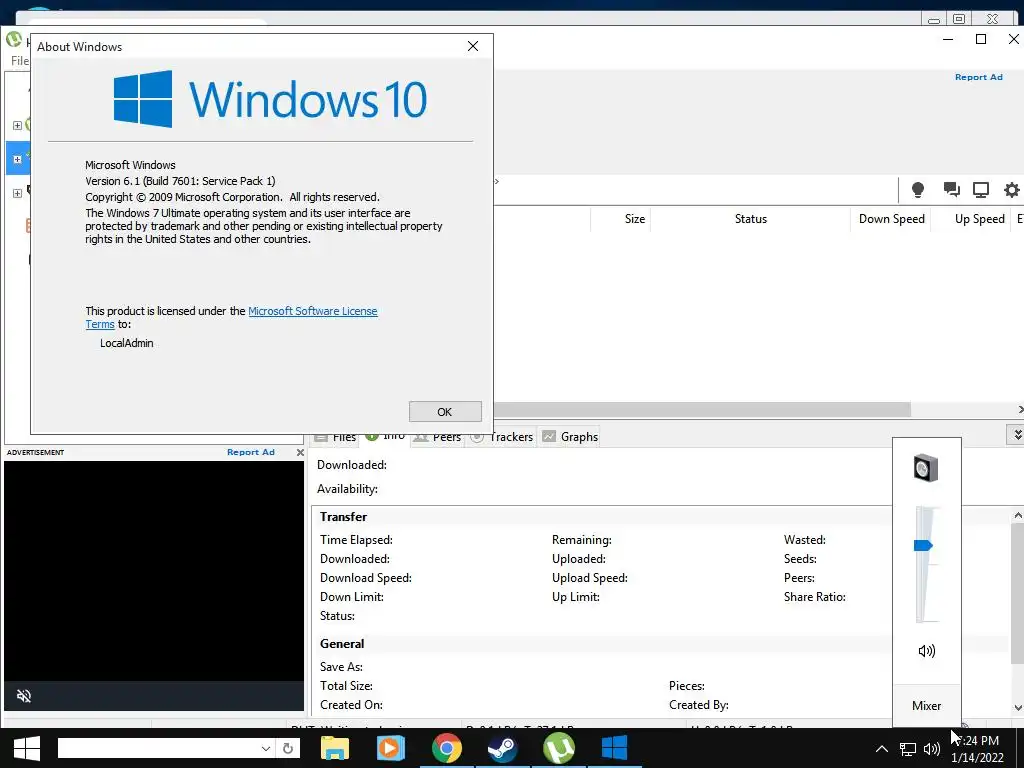
Task: Open File Explorer from the taskbar
Action: click(x=334, y=748)
